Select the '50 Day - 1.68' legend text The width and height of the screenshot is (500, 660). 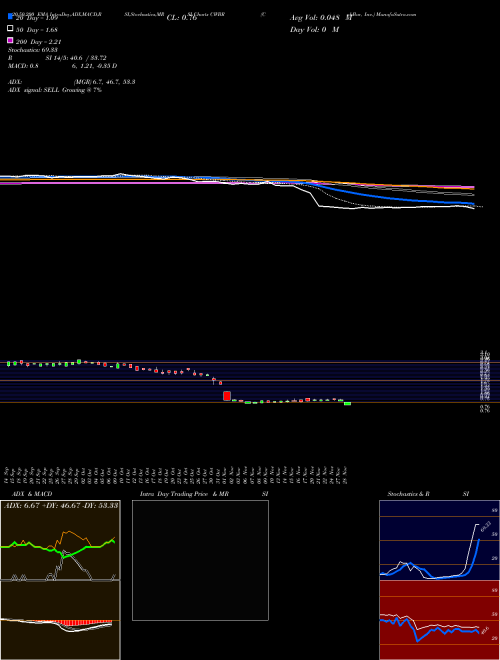(x=37, y=29)
